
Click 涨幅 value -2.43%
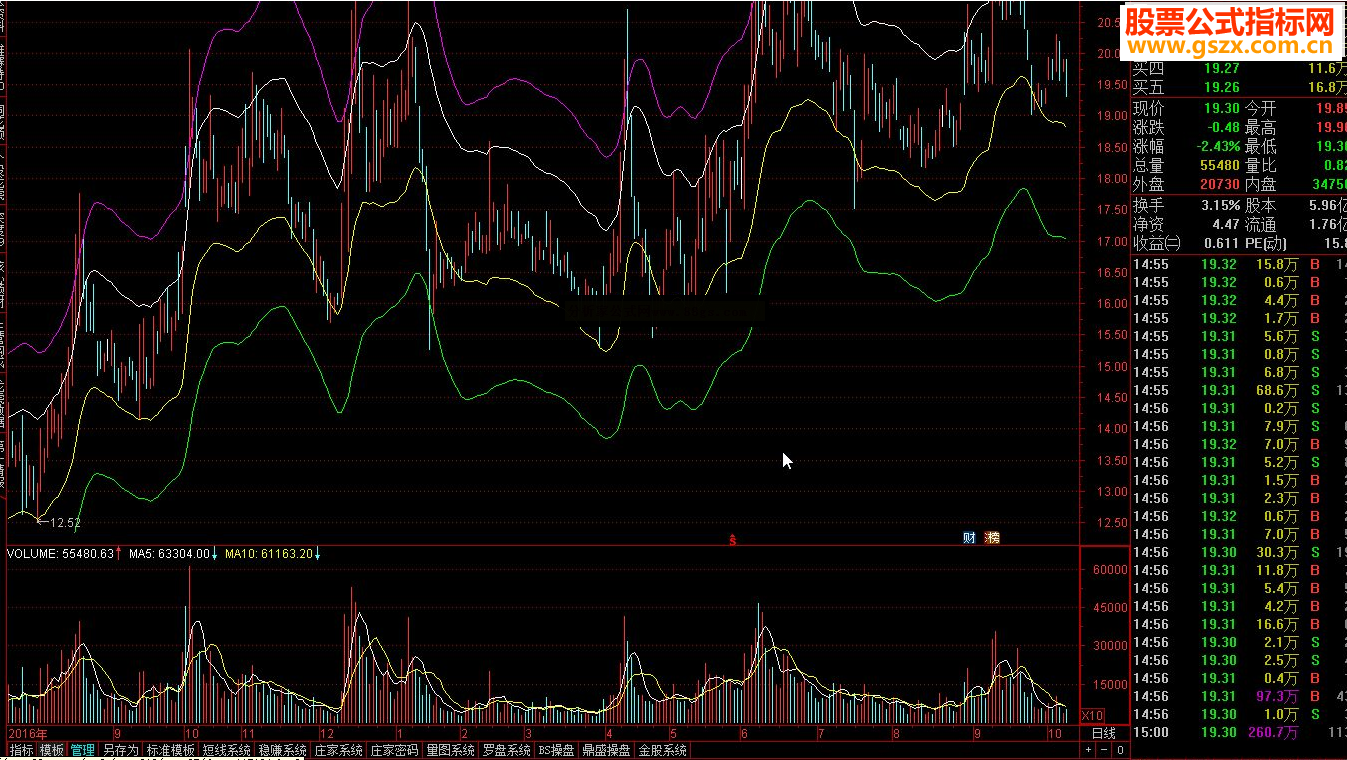pyautogui.click(x=1219, y=146)
